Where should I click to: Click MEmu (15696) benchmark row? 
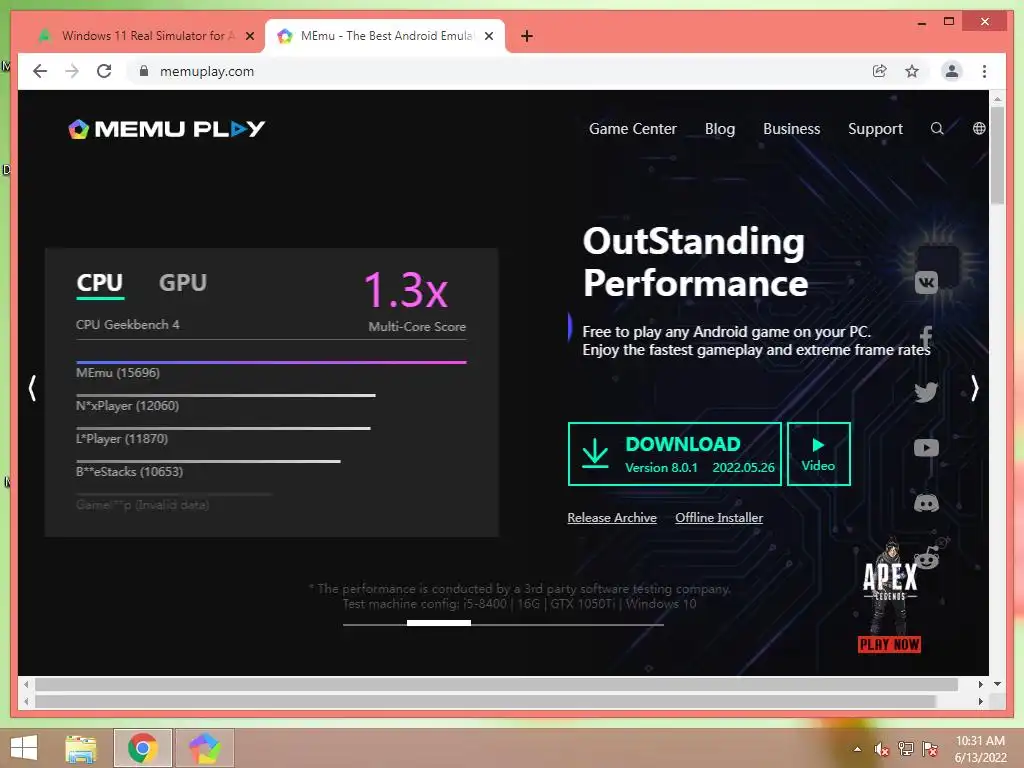[x=271, y=370]
